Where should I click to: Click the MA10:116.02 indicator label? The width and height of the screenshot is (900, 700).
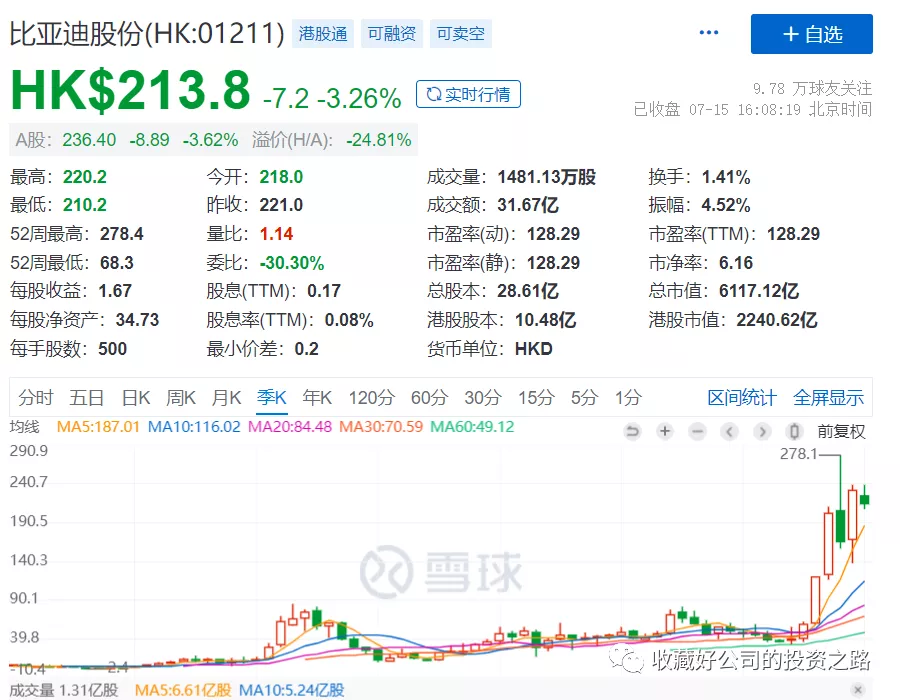(194, 427)
